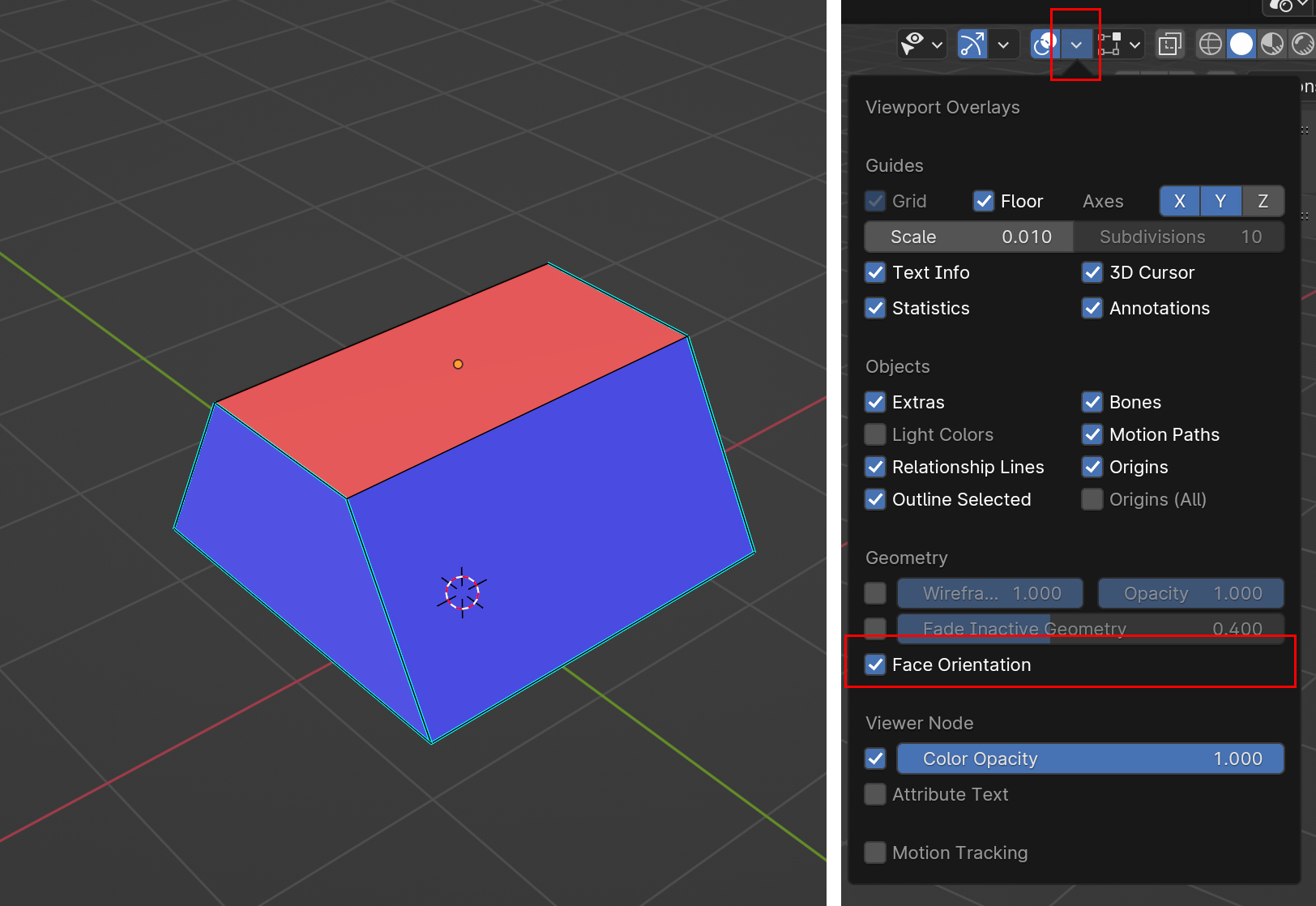Disable the Annotations overlay

tap(1092, 308)
